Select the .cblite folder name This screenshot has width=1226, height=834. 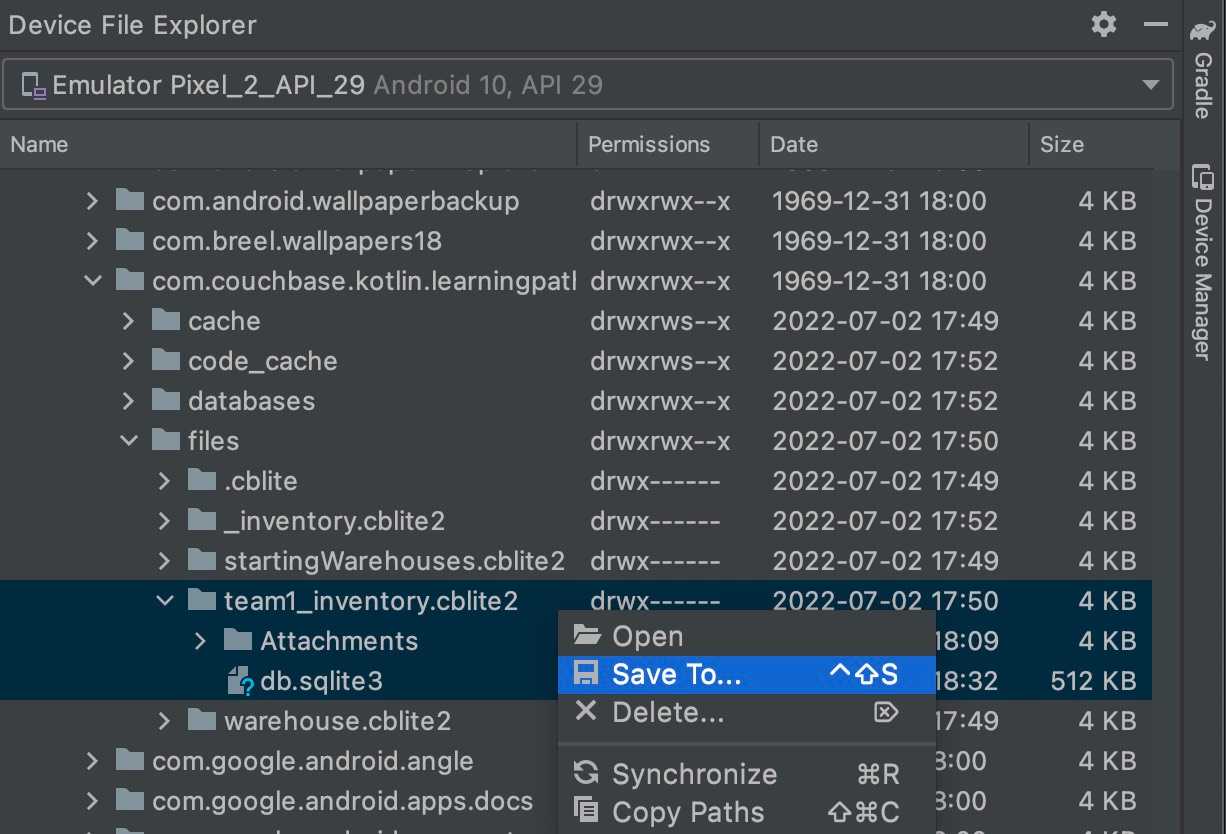pos(260,481)
